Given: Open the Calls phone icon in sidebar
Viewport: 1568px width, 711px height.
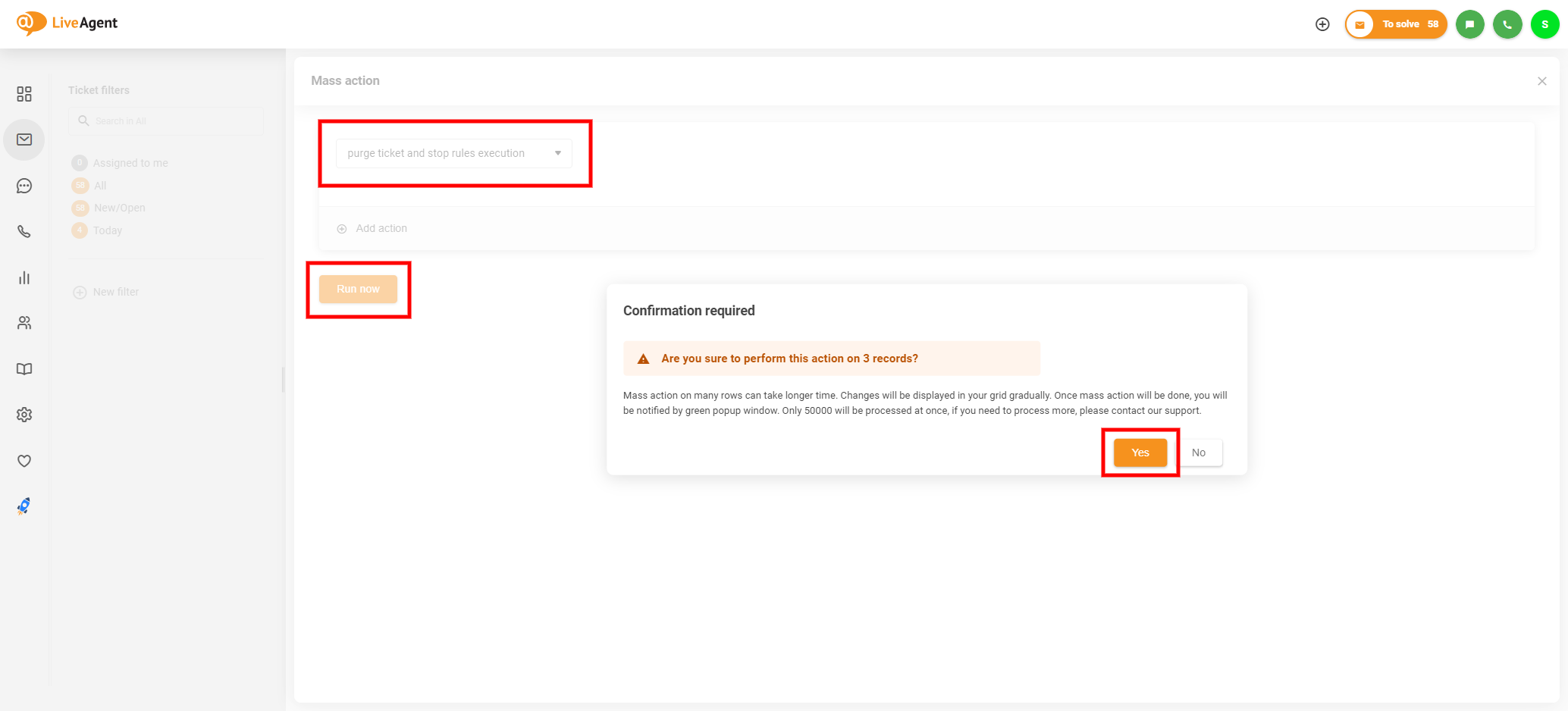Looking at the screenshot, I should point(24,232).
